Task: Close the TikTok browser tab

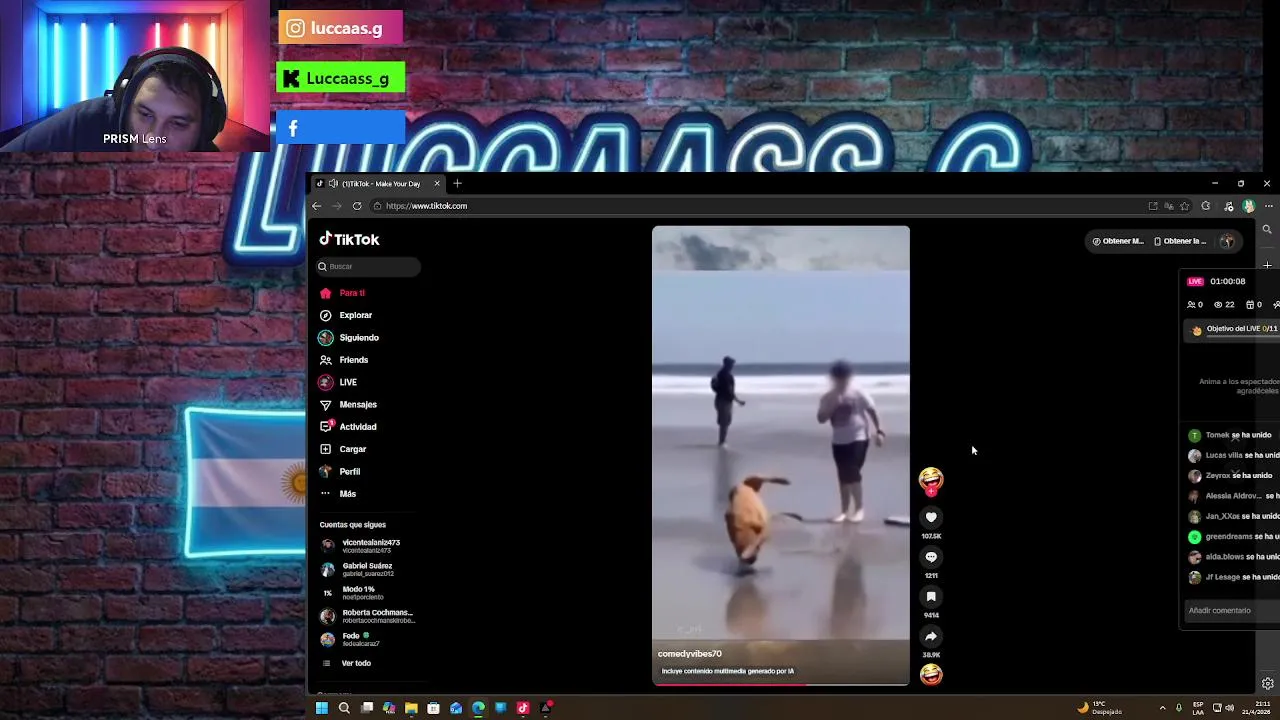Action: click(436, 184)
